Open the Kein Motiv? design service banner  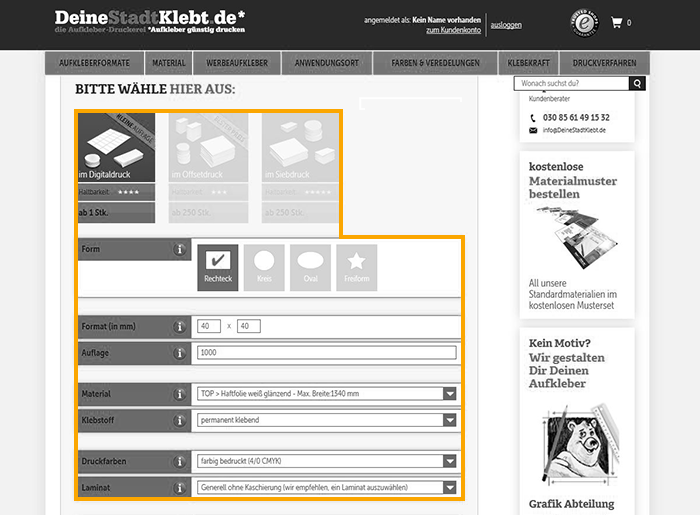(x=577, y=421)
